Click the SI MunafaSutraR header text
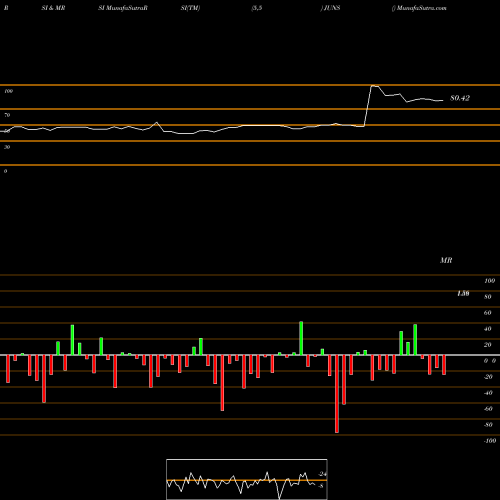 pyautogui.click(x=123, y=8)
